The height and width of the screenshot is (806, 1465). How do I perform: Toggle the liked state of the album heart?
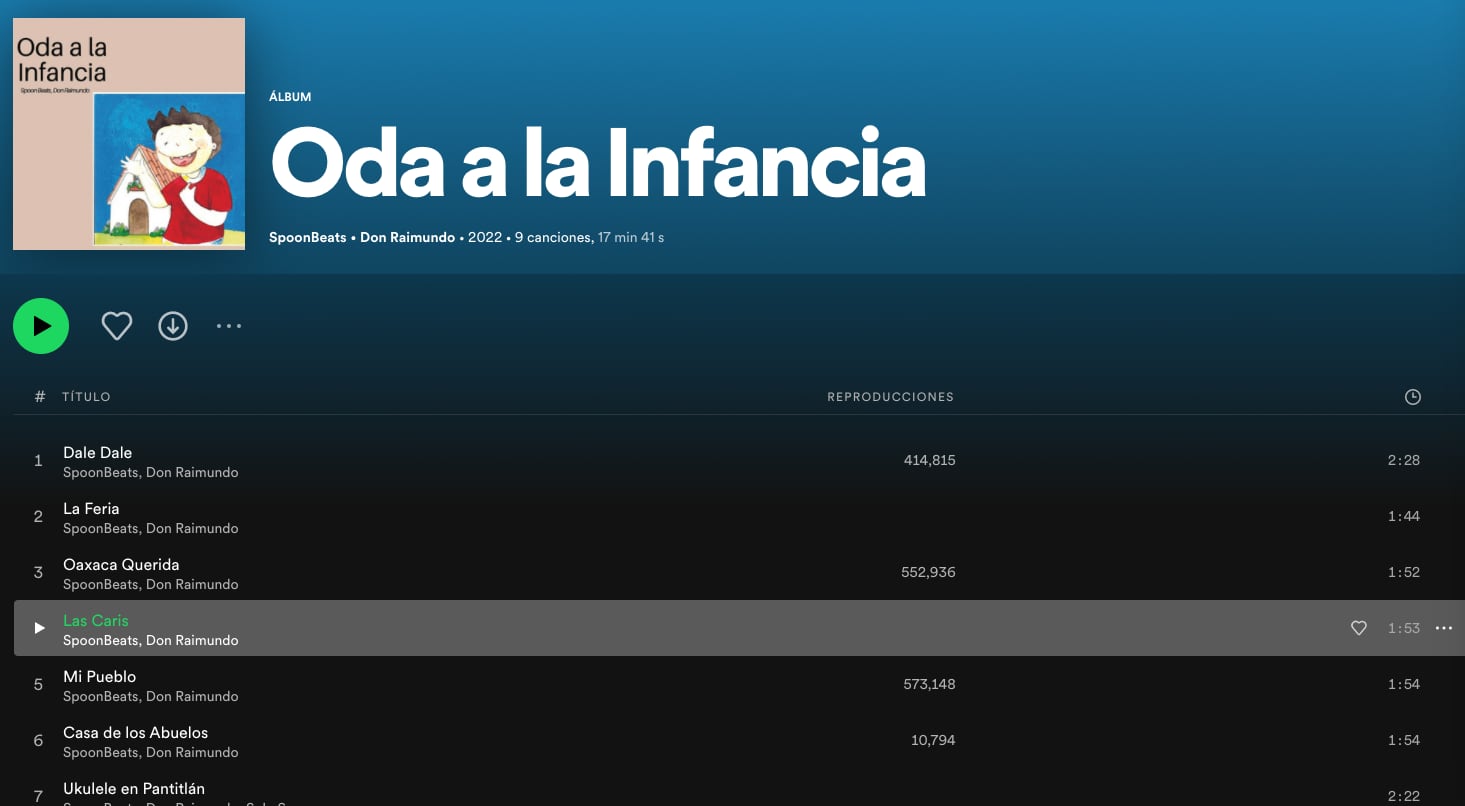point(116,325)
